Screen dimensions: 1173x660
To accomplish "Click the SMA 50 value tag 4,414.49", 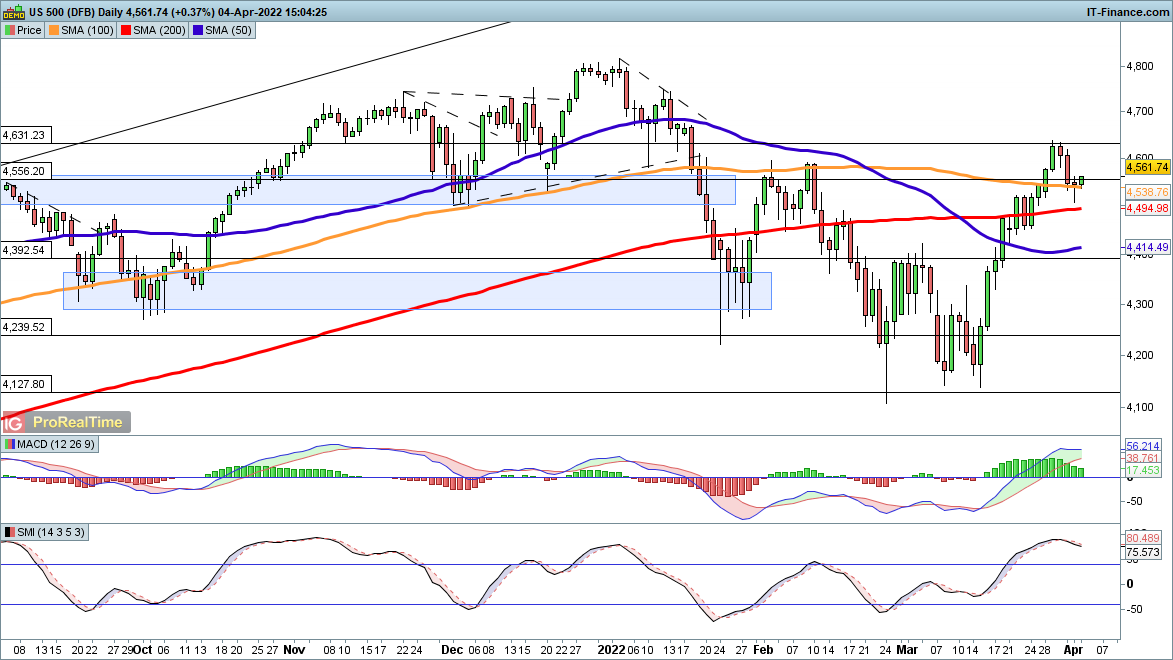I will (x=1147, y=247).
